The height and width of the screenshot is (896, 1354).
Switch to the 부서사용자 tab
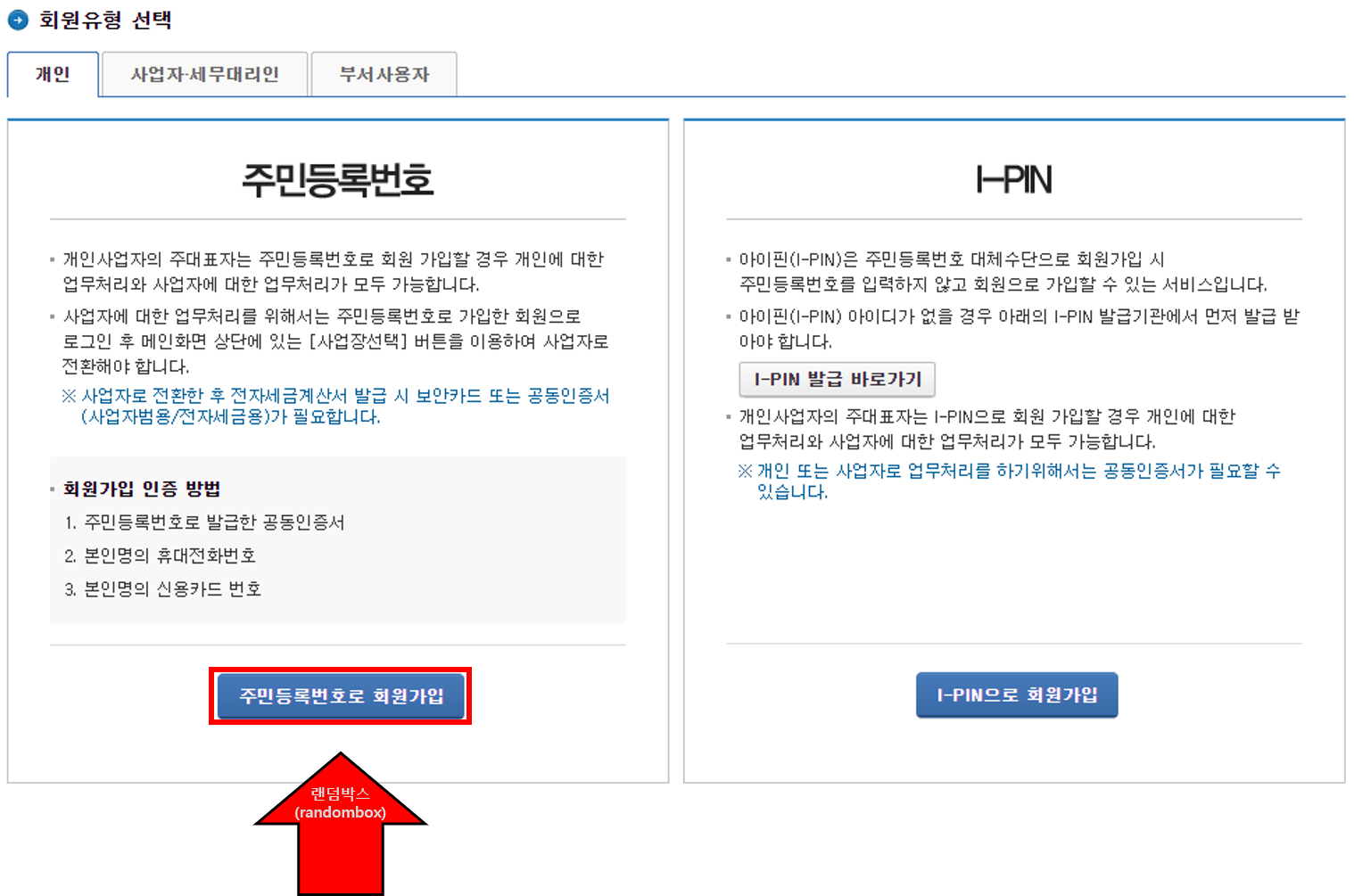pos(384,74)
